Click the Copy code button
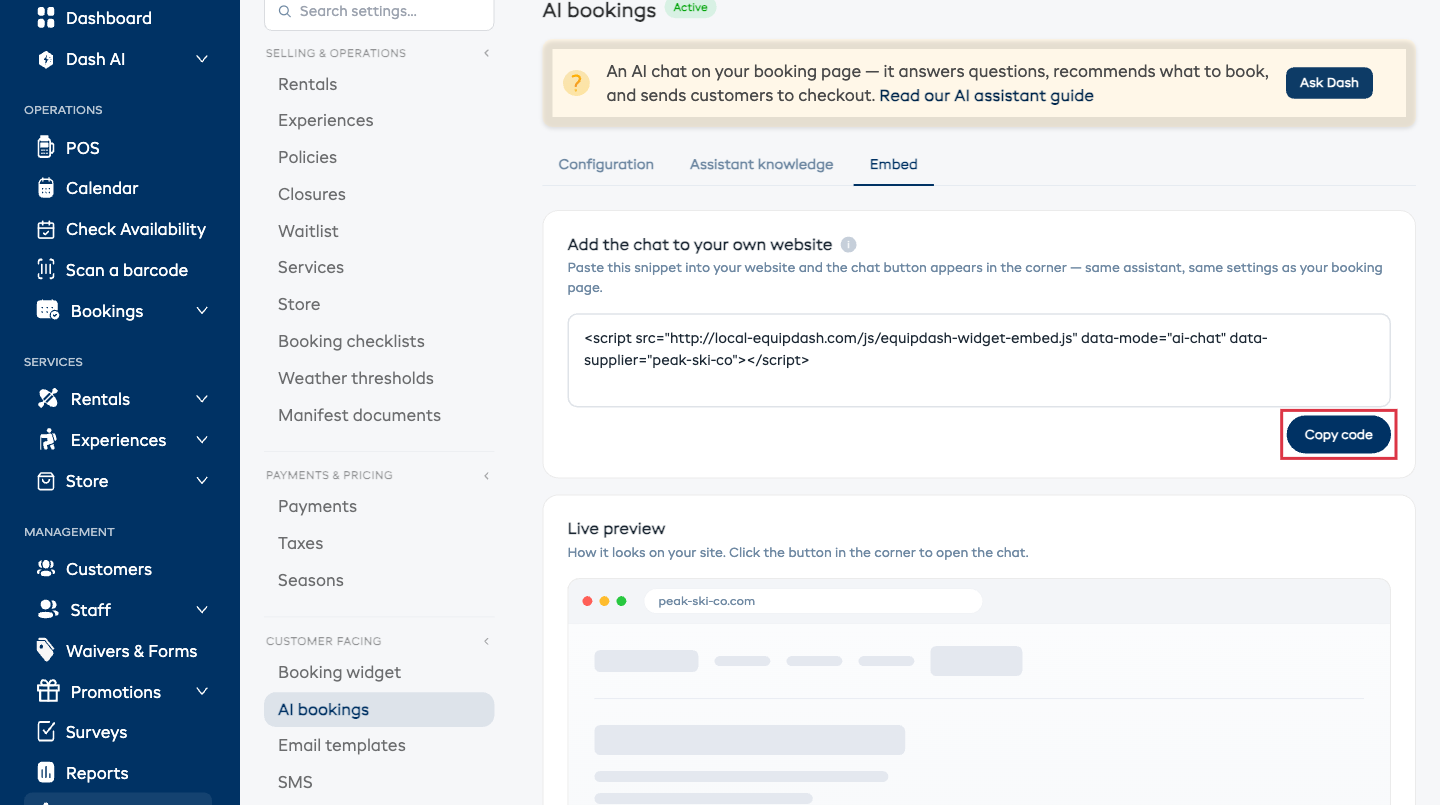Viewport: 1440px width, 805px height. coord(1338,435)
